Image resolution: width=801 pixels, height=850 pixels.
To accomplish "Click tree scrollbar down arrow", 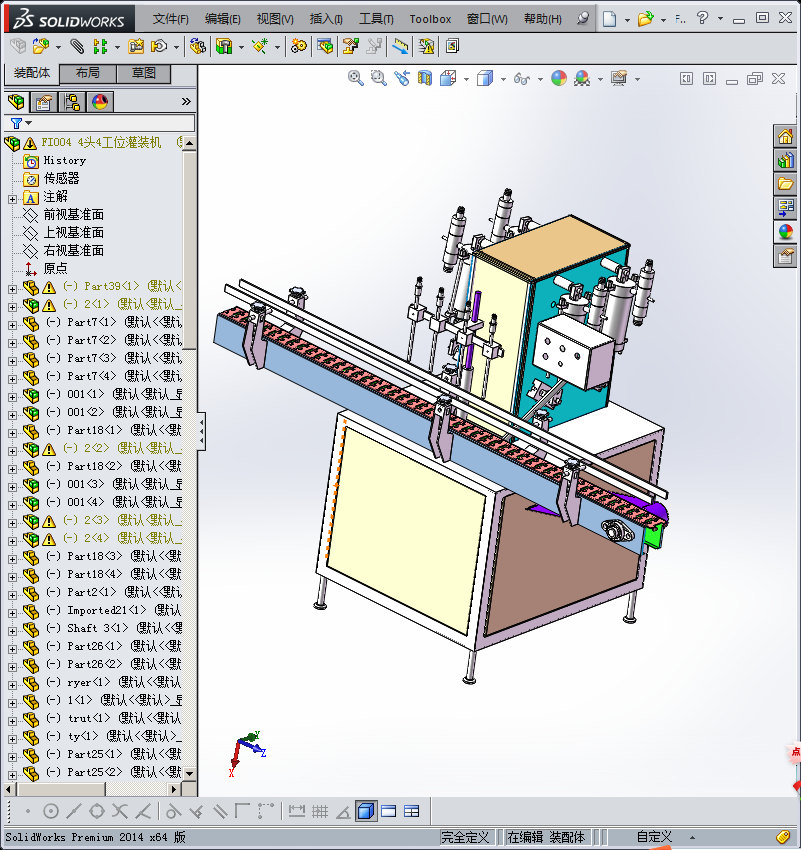I will (x=189, y=773).
